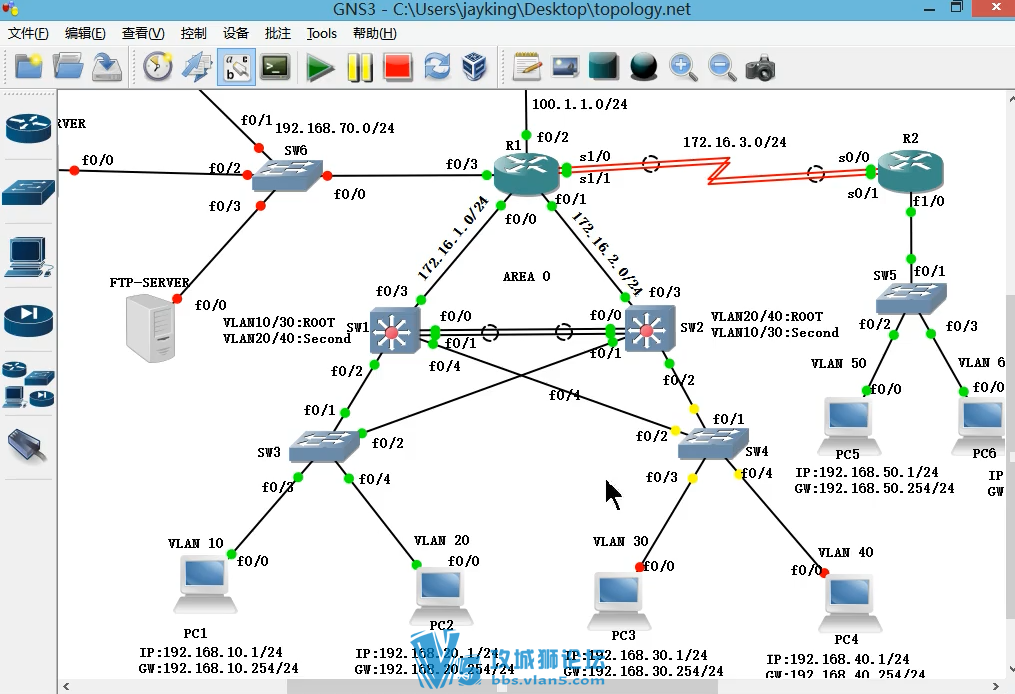The width and height of the screenshot is (1015, 694).
Task: Click the 192.168.70.0/24 label
Action: point(335,128)
